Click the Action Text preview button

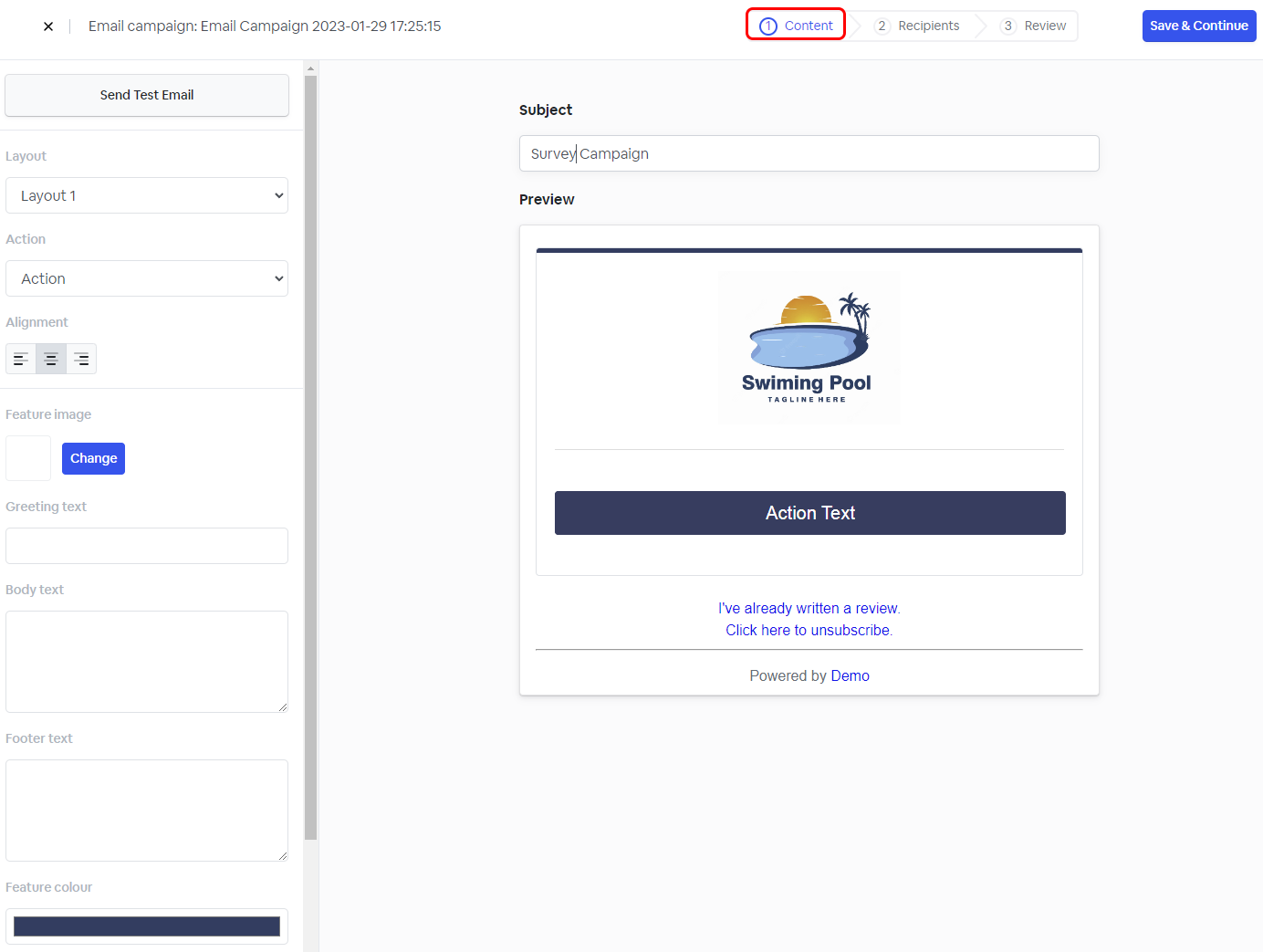(809, 513)
